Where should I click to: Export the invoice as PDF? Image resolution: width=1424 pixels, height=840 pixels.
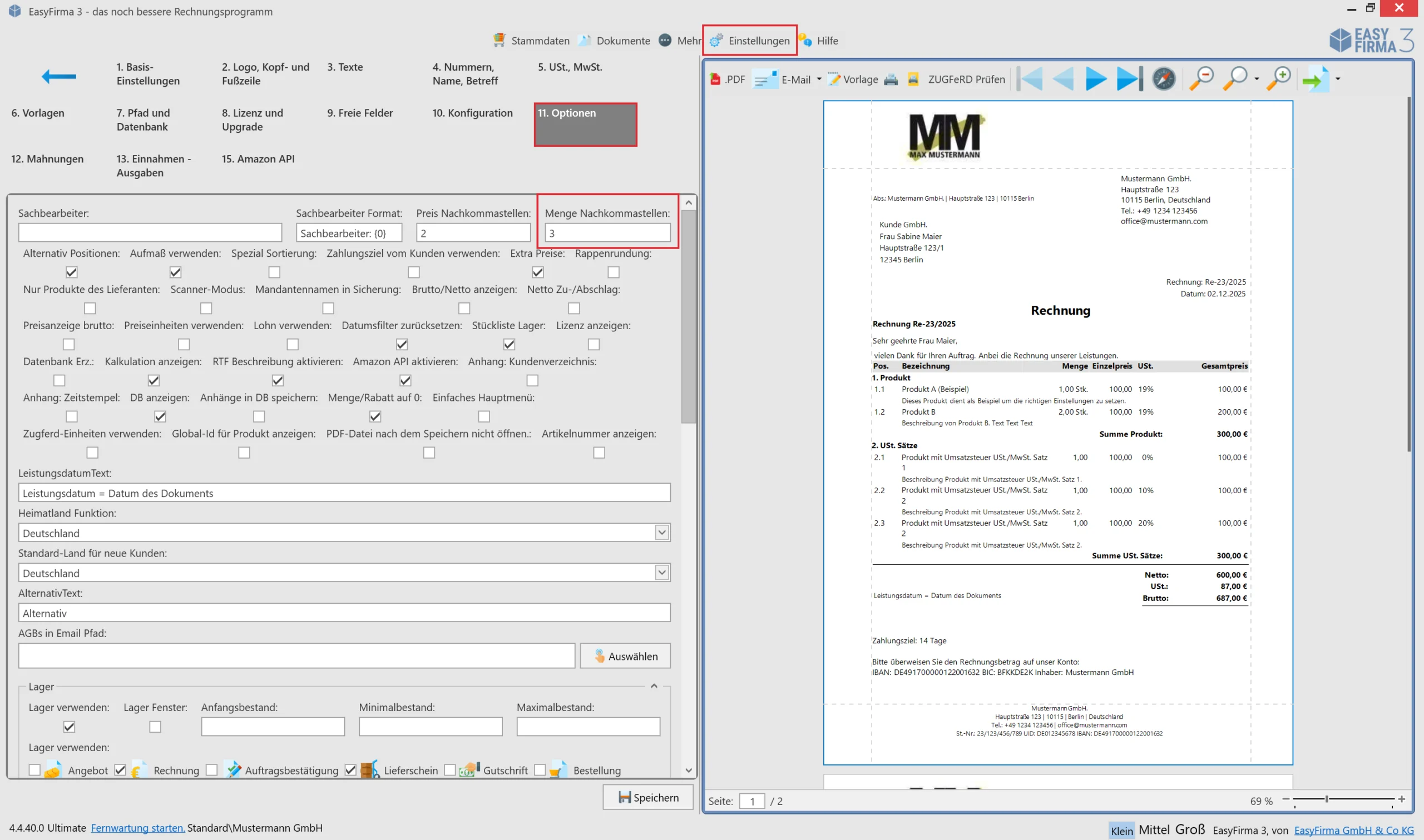(x=727, y=79)
